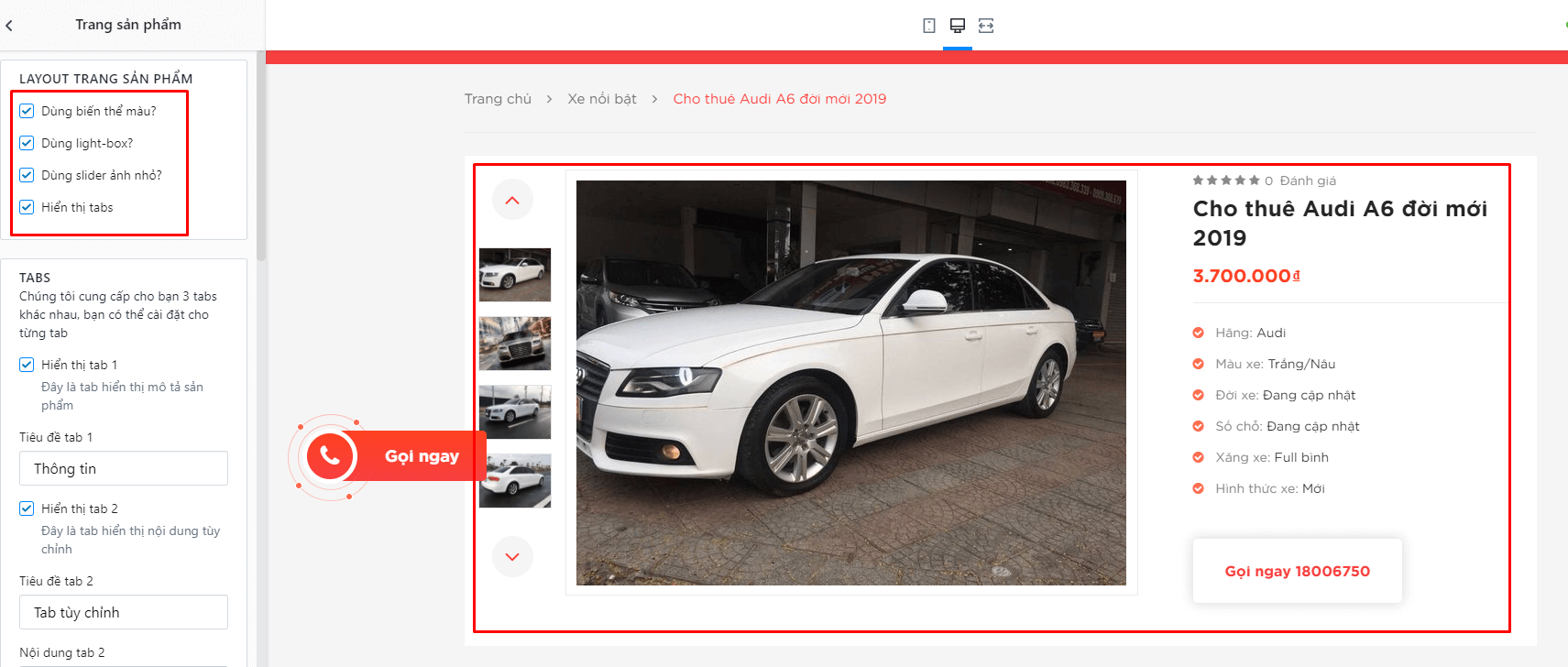Click the price '3.700.000₫'
The height and width of the screenshot is (667, 1568).
tap(1246, 276)
